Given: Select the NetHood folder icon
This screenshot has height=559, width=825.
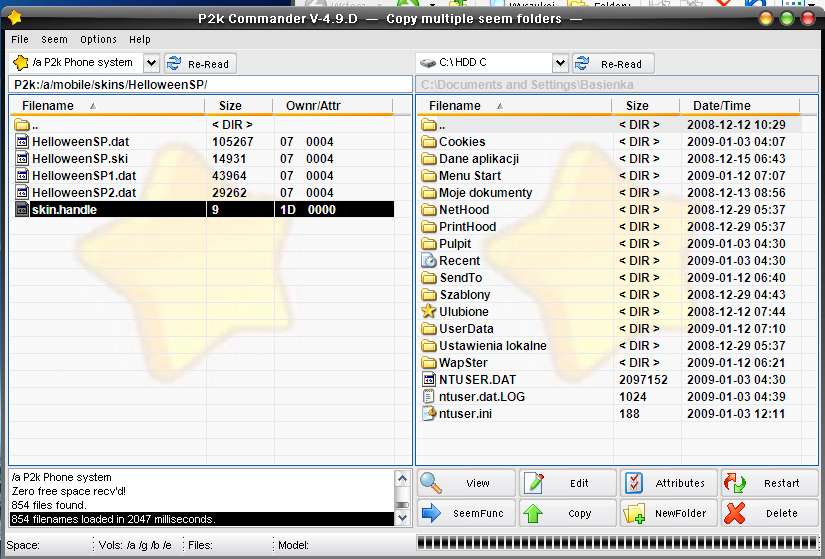Looking at the screenshot, I should [429, 210].
